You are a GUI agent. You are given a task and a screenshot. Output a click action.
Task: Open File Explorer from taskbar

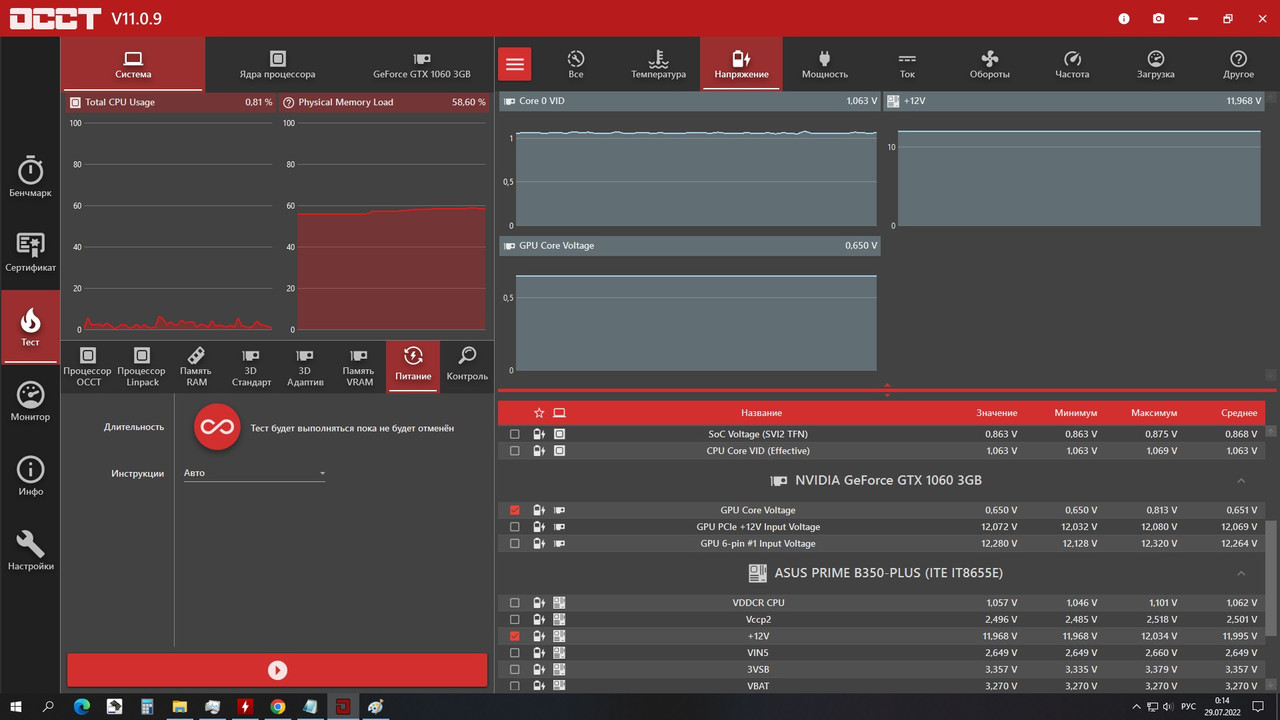180,706
